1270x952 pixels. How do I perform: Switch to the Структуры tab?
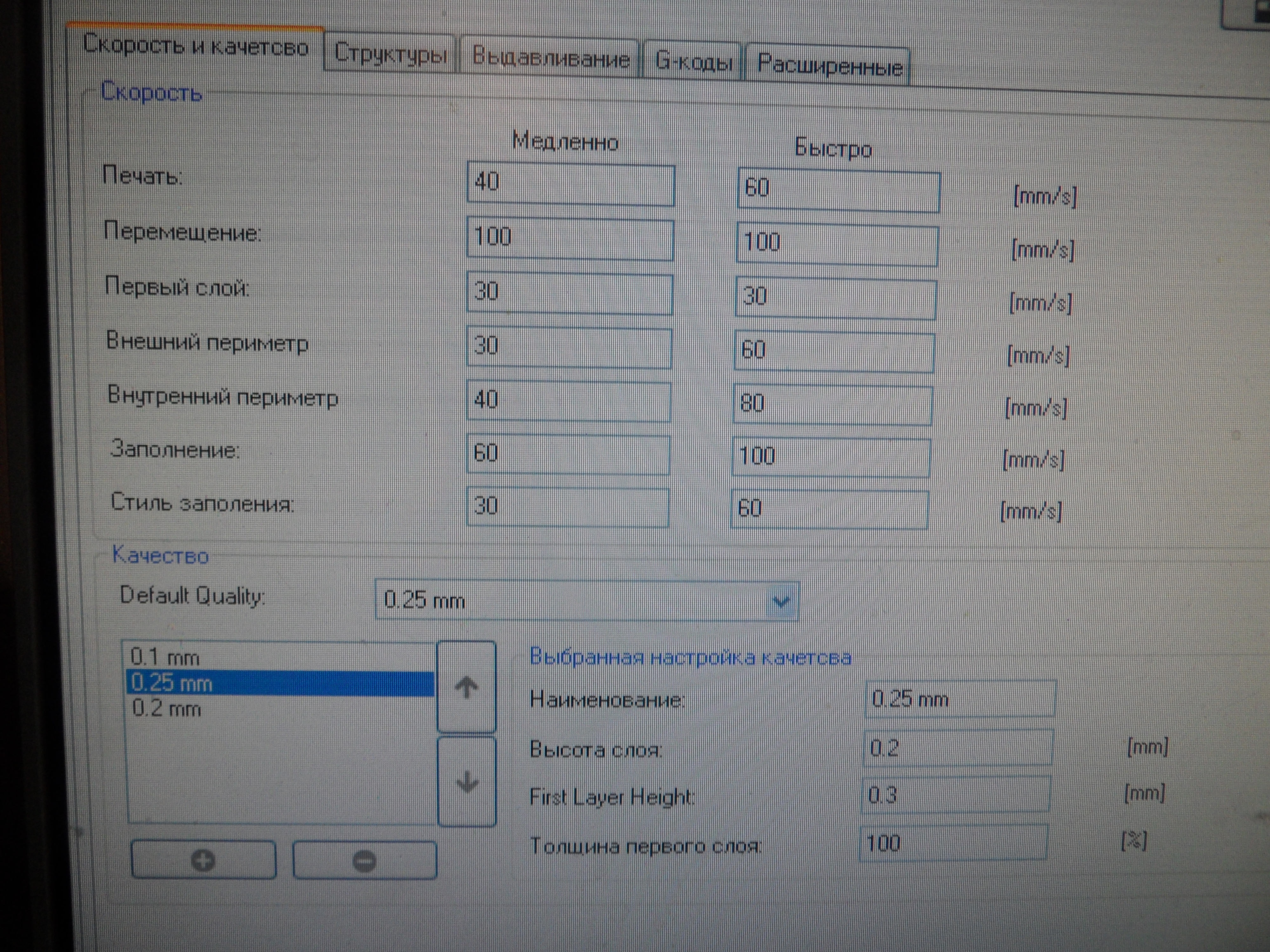390,53
